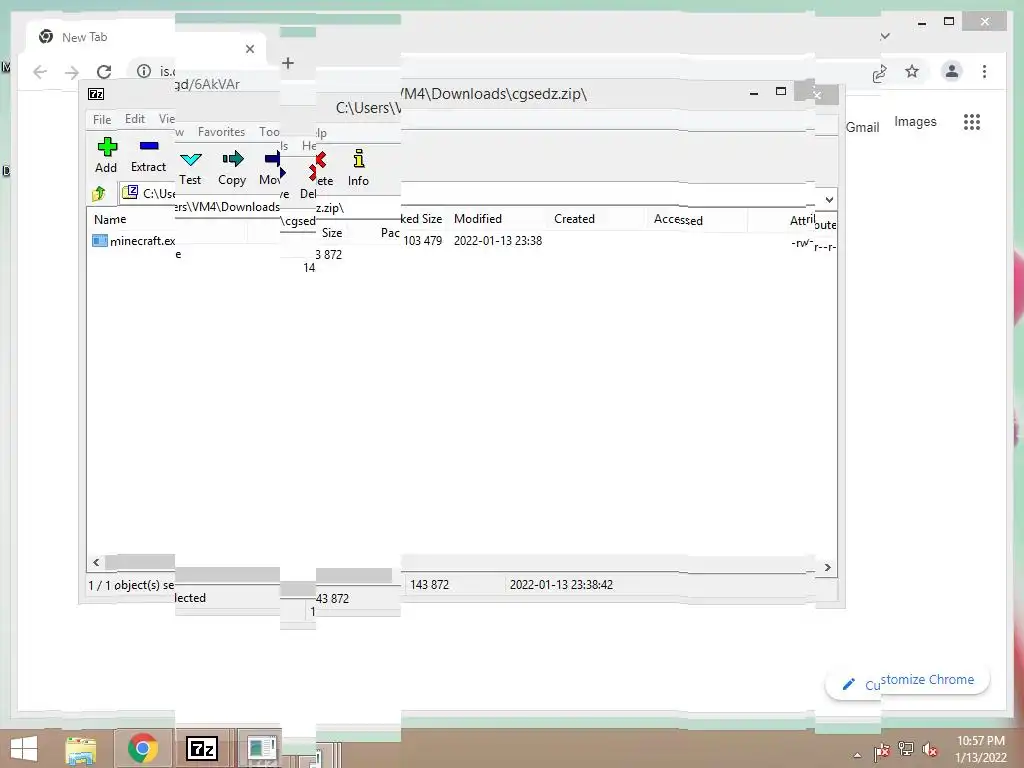Open the Gmail link
Screen dimensions: 1024x768
tap(863, 127)
